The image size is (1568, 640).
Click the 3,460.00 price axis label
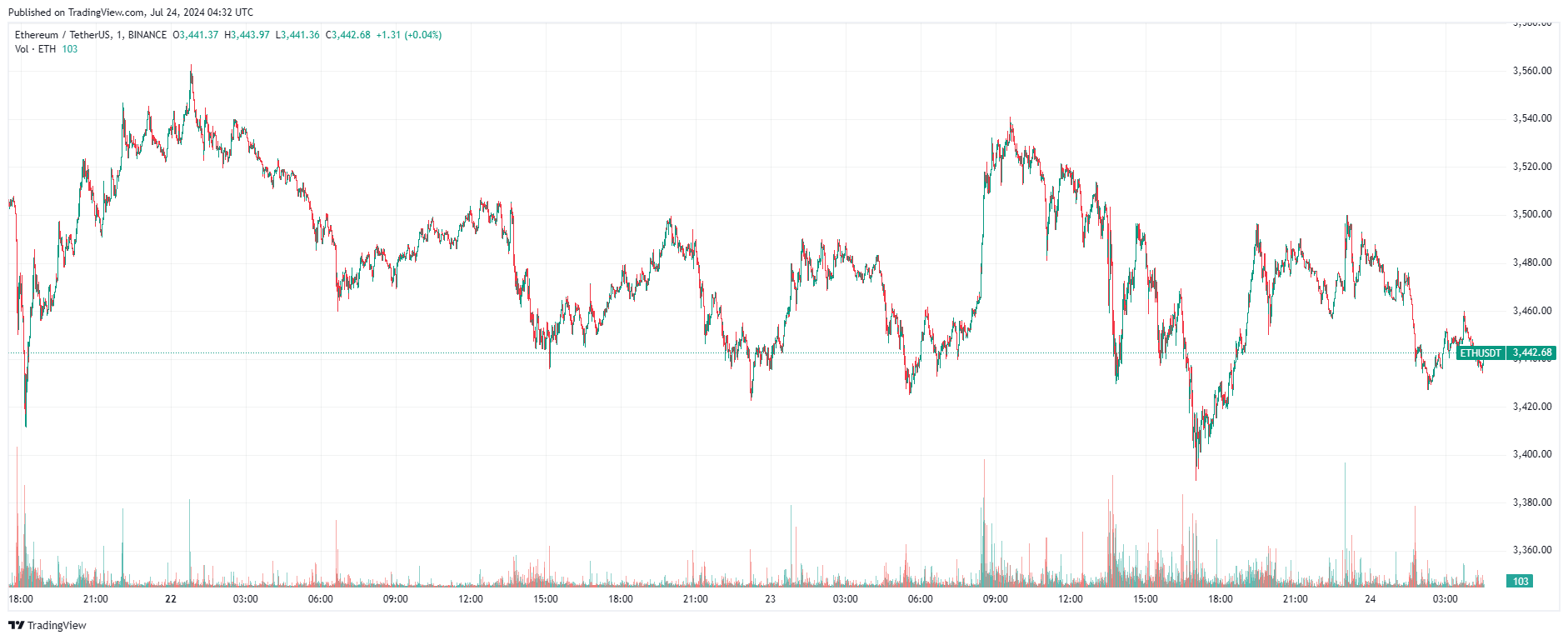tap(1532, 311)
